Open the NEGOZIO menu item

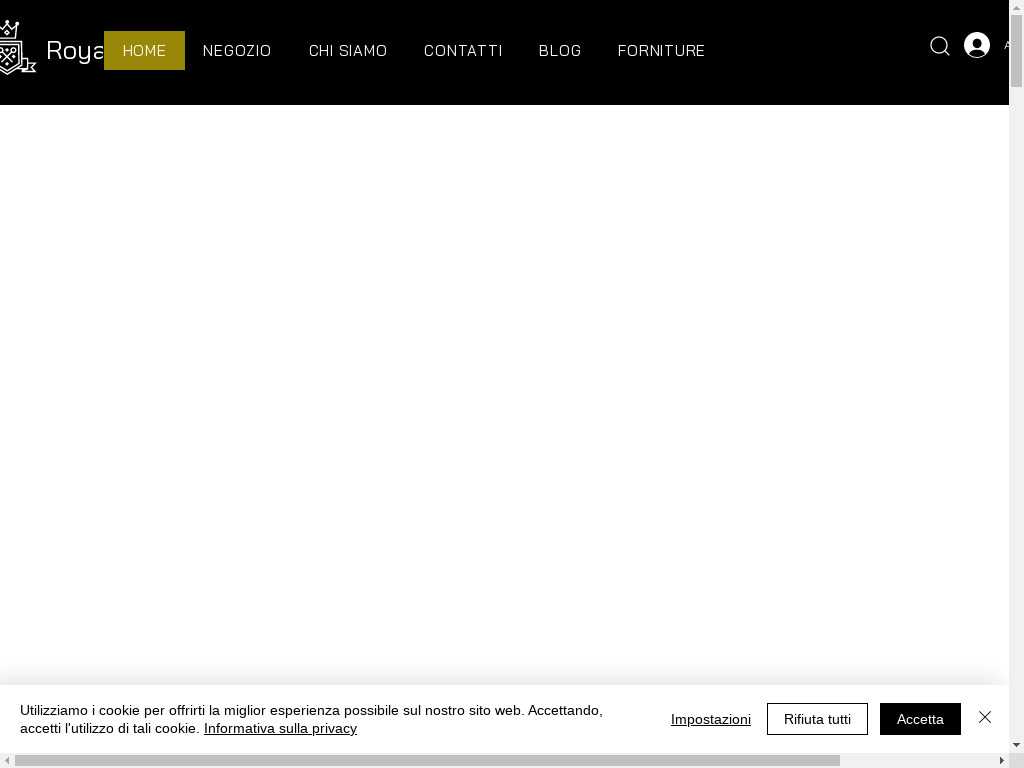(x=237, y=50)
